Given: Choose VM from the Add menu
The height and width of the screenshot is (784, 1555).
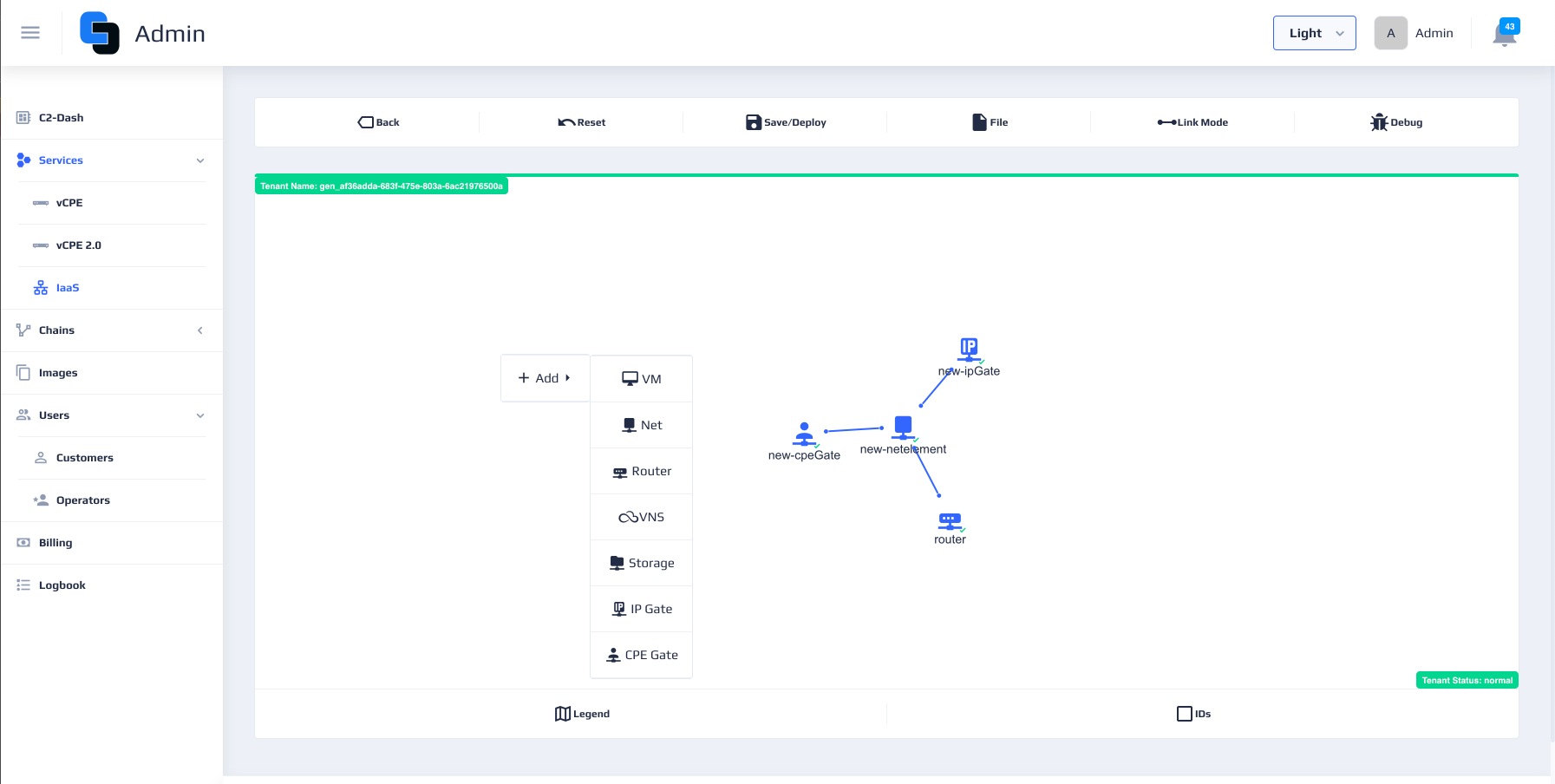Looking at the screenshot, I should click(x=642, y=379).
